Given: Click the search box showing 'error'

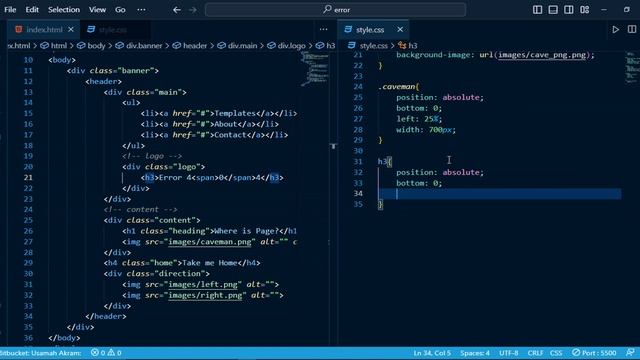Looking at the screenshot, I should pyautogui.click(x=336, y=9).
